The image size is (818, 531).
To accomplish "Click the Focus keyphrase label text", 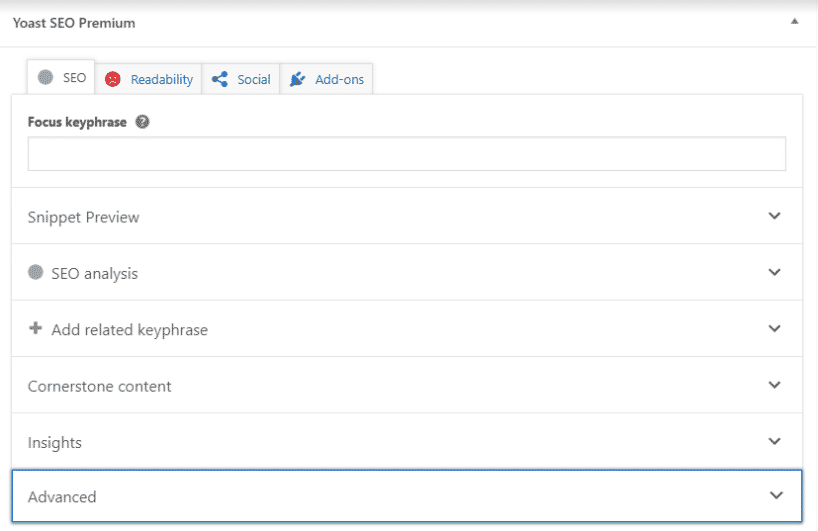I will (77, 122).
